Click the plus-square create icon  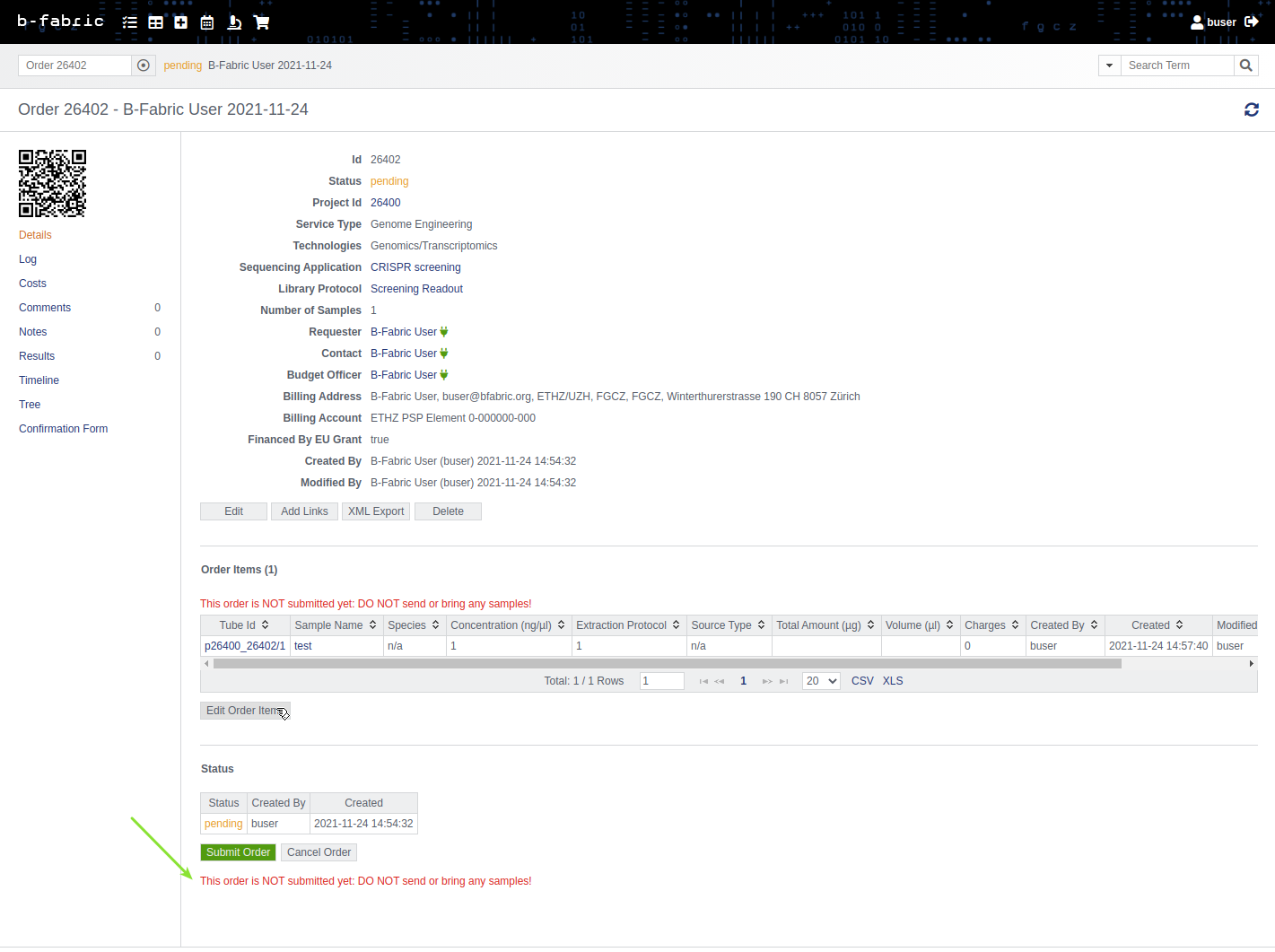tap(181, 22)
